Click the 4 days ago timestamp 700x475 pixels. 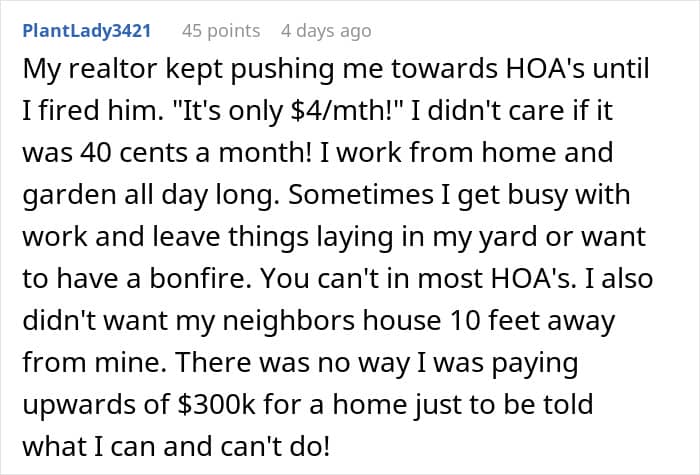(326, 31)
